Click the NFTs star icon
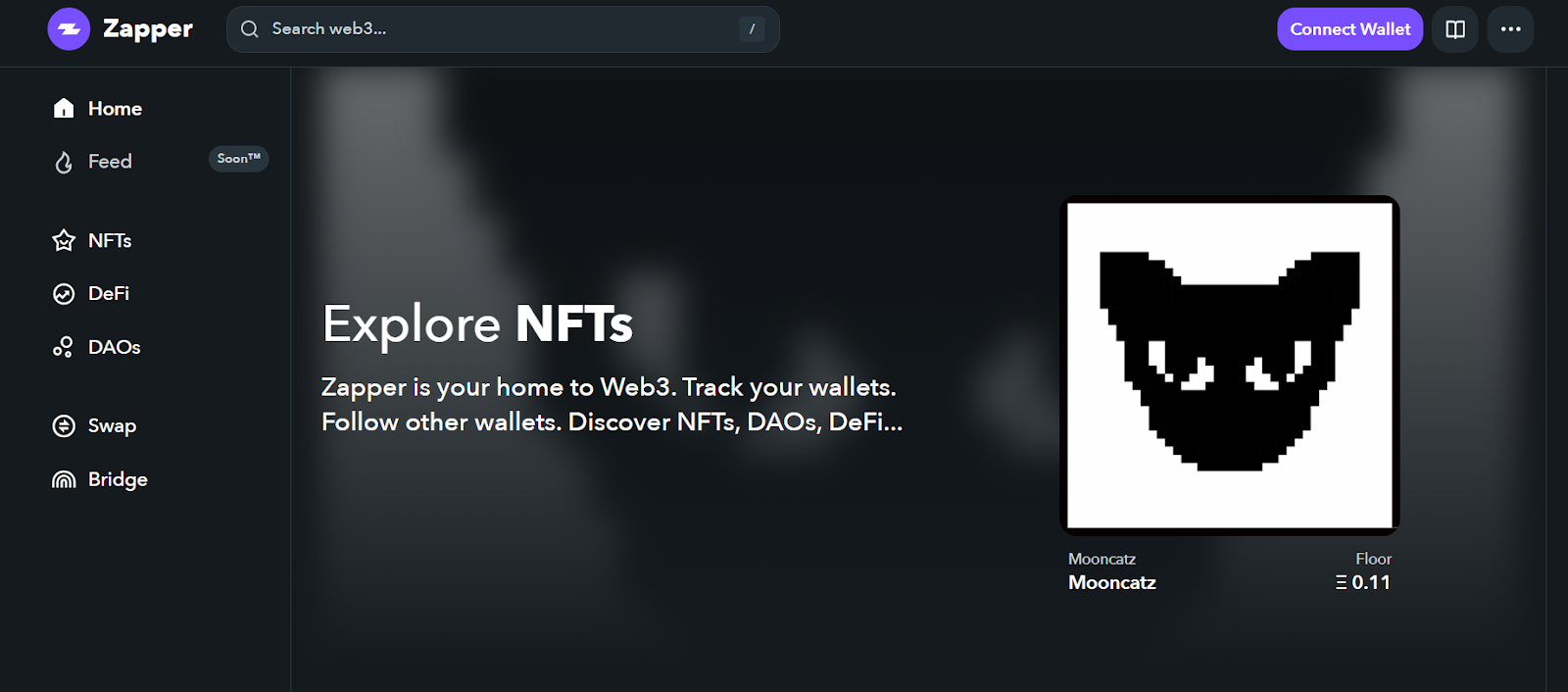Screen dimensions: 1568x692 [x=64, y=240]
